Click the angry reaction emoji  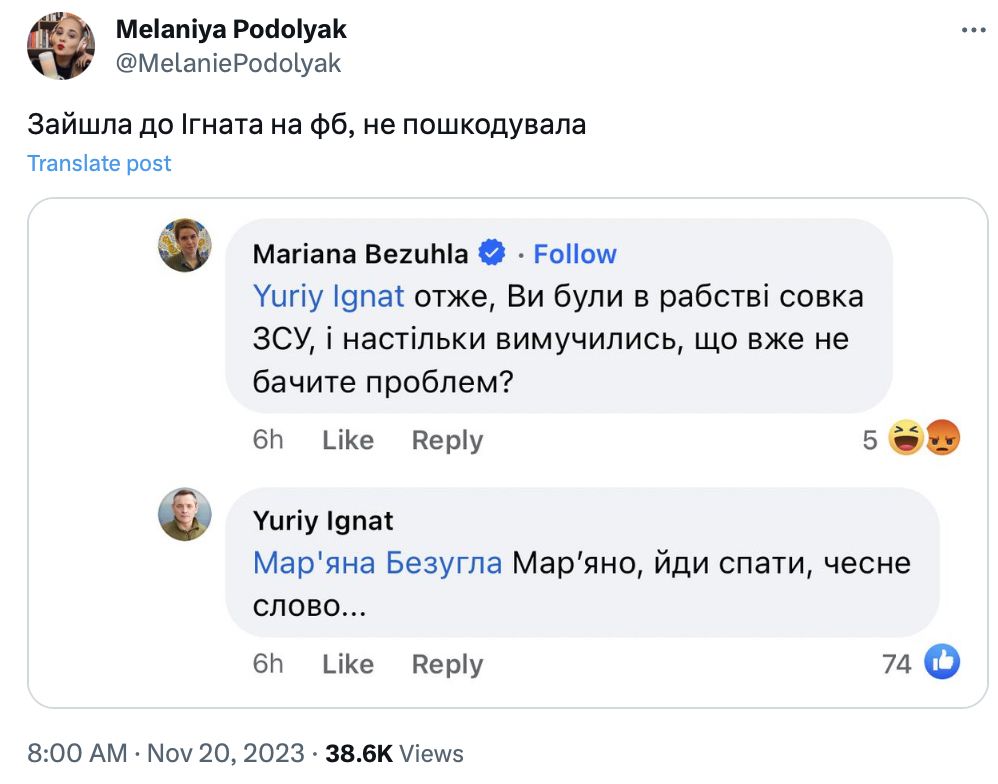942,439
